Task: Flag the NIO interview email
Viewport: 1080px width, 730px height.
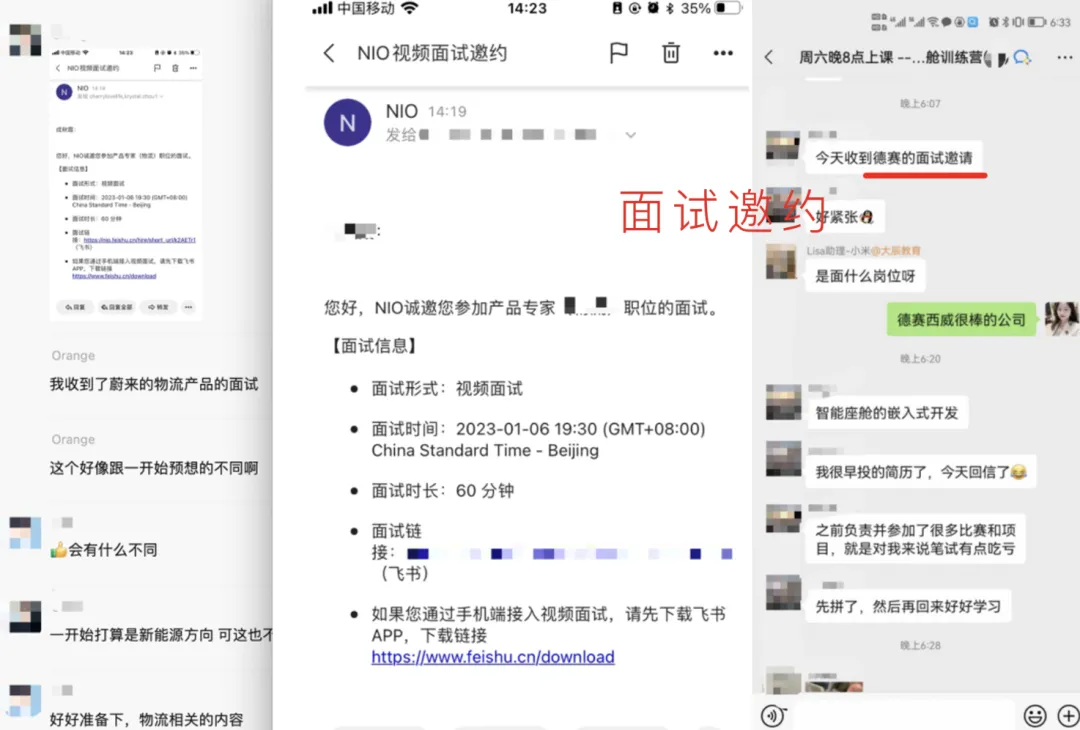Action: [x=619, y=53]
